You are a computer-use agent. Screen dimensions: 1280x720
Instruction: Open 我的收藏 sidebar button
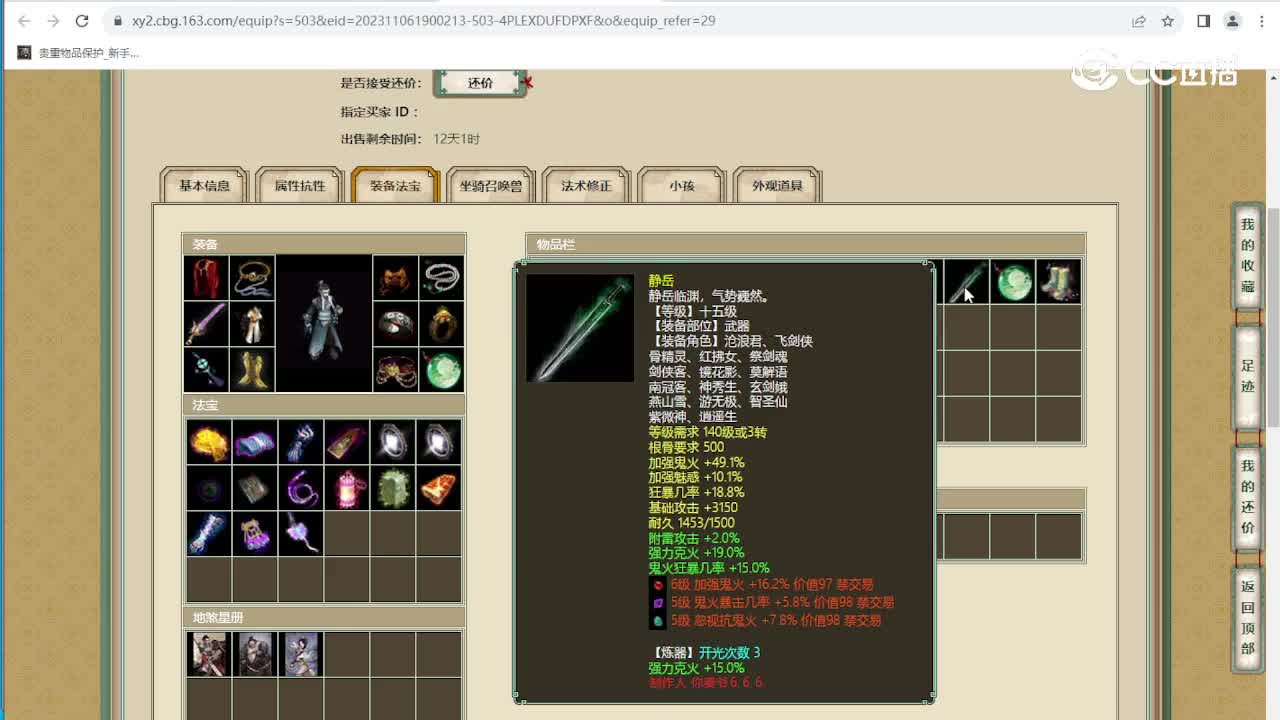coord(1247,256)
